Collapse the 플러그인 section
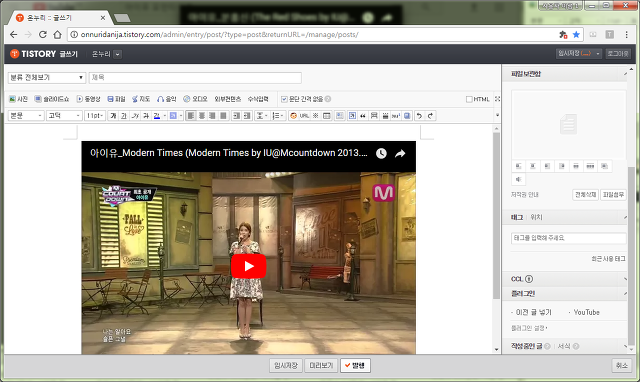The width and height of the screenshot is (640, 382). point(625,294)
